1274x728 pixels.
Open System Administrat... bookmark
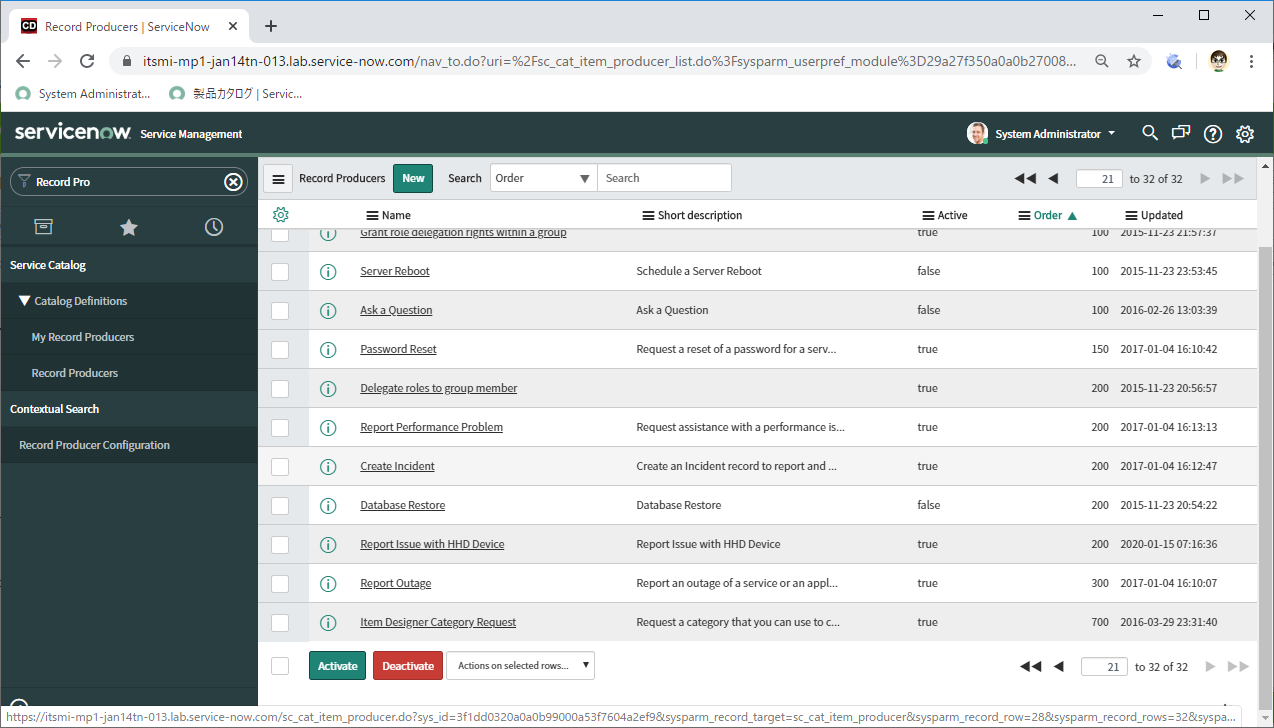coord(85,94)
